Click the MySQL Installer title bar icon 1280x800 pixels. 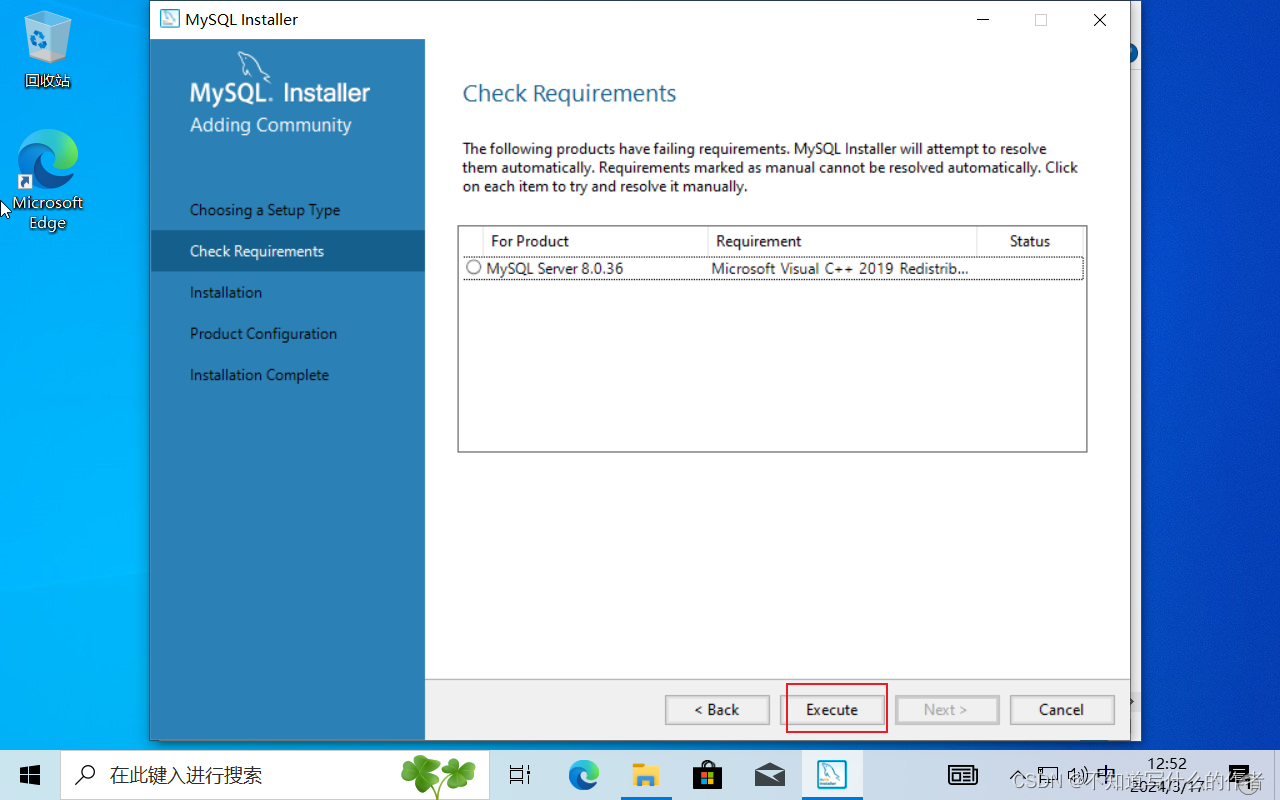coord(170,20)
